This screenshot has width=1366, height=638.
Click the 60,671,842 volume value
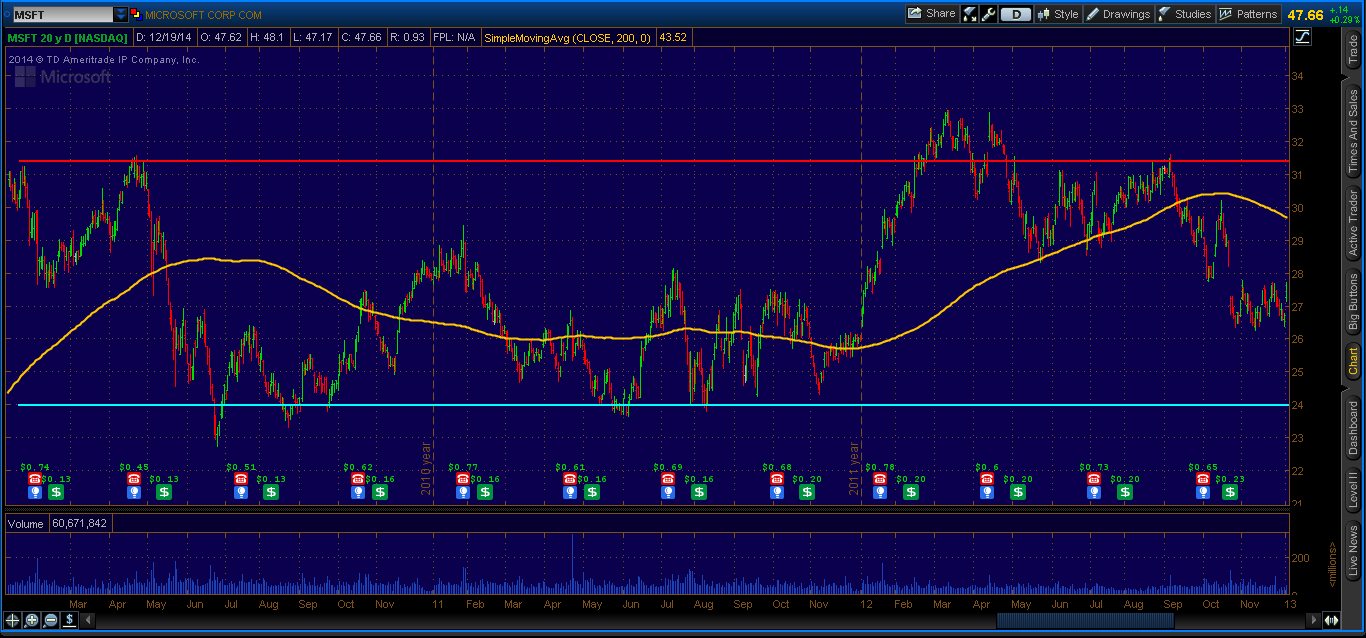click(x=80, y=523)
